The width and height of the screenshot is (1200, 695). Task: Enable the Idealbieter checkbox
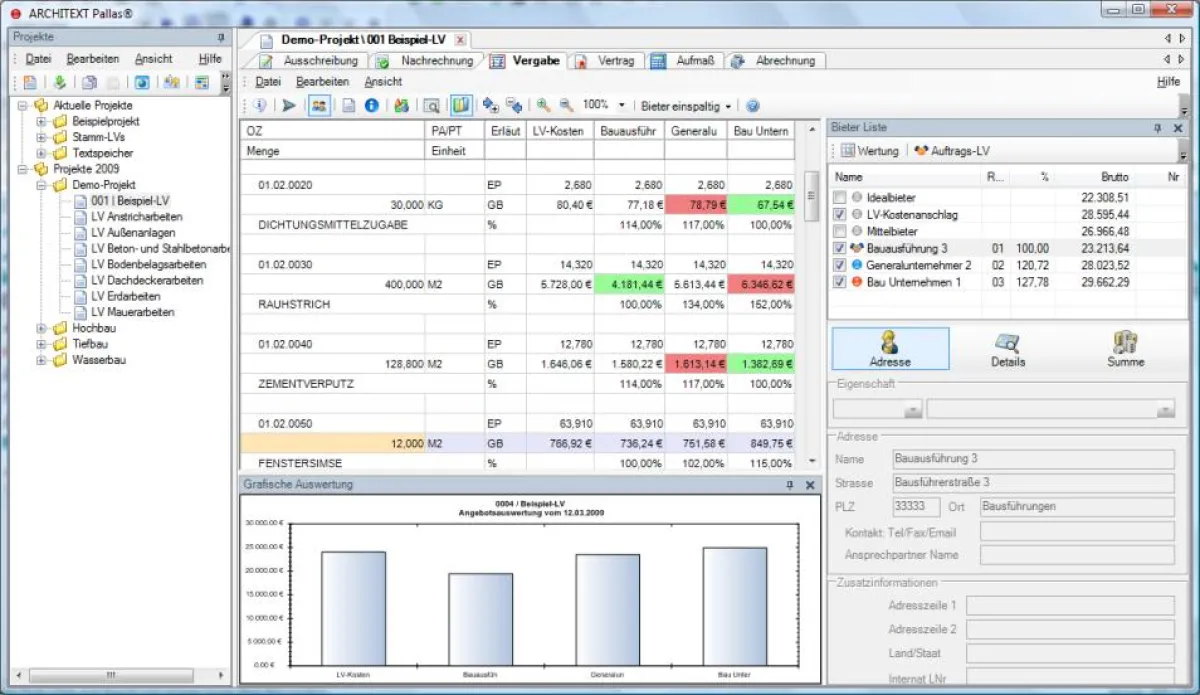coord(839,198)
